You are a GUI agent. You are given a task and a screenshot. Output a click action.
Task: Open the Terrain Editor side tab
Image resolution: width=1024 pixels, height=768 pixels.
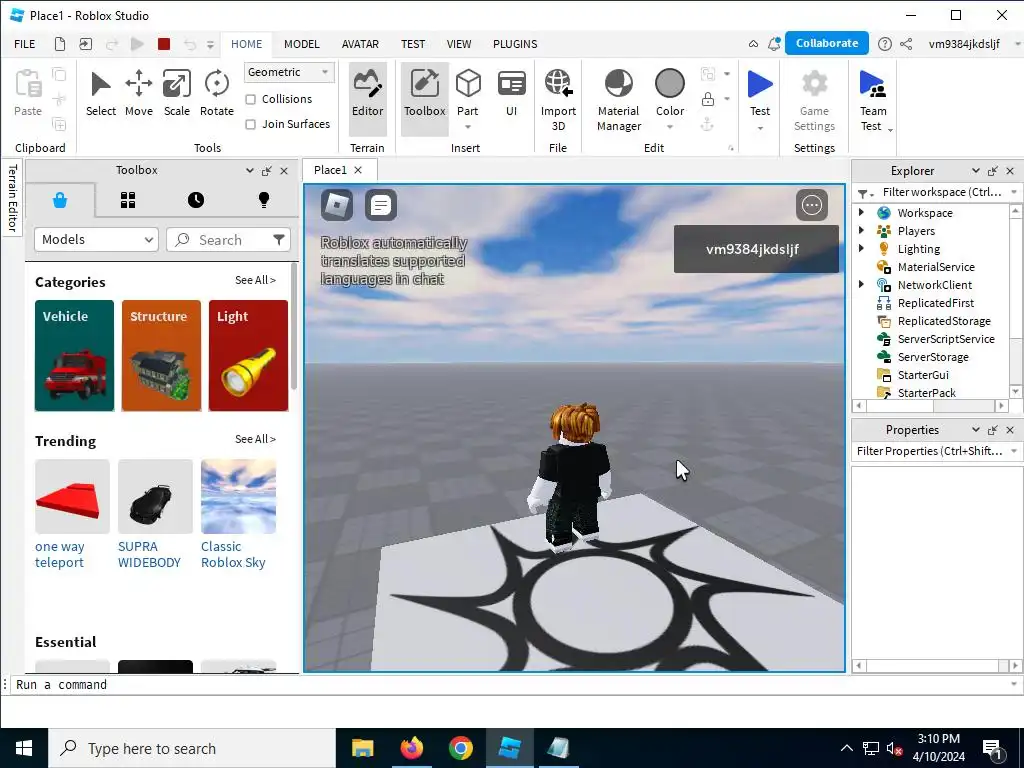click(x=12, y=198)
